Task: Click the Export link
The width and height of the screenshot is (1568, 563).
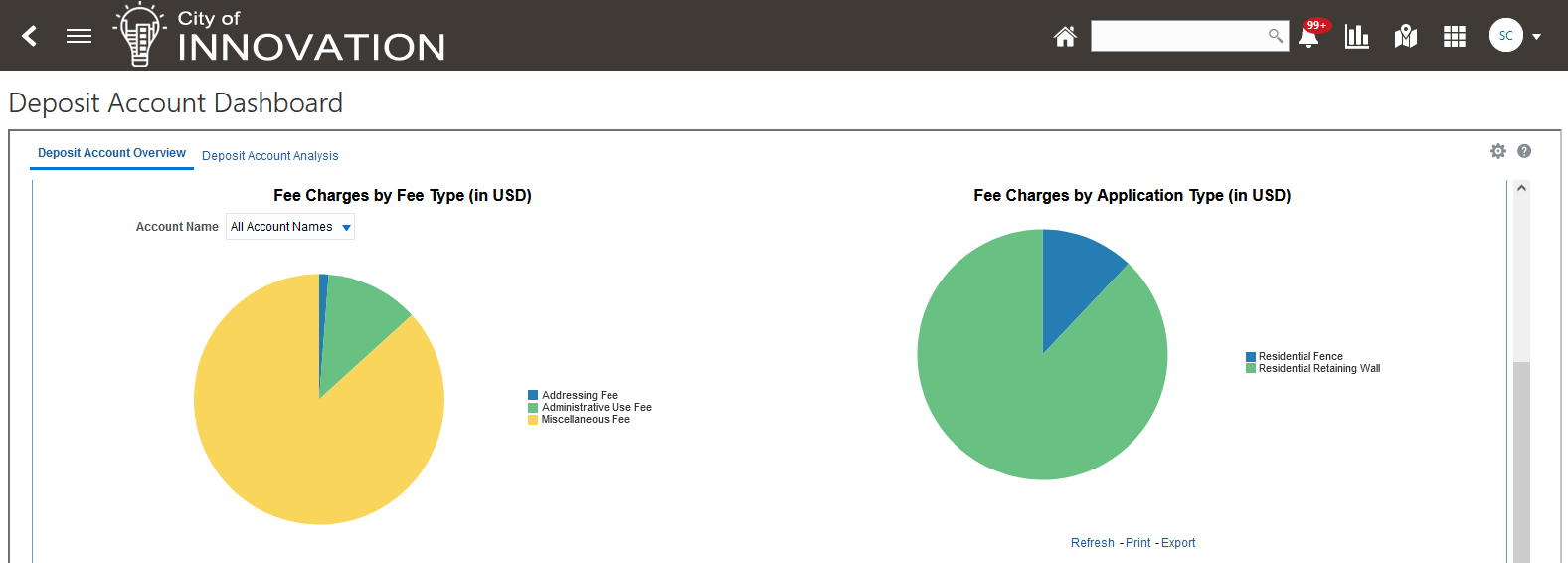Action: [1178, 543]
